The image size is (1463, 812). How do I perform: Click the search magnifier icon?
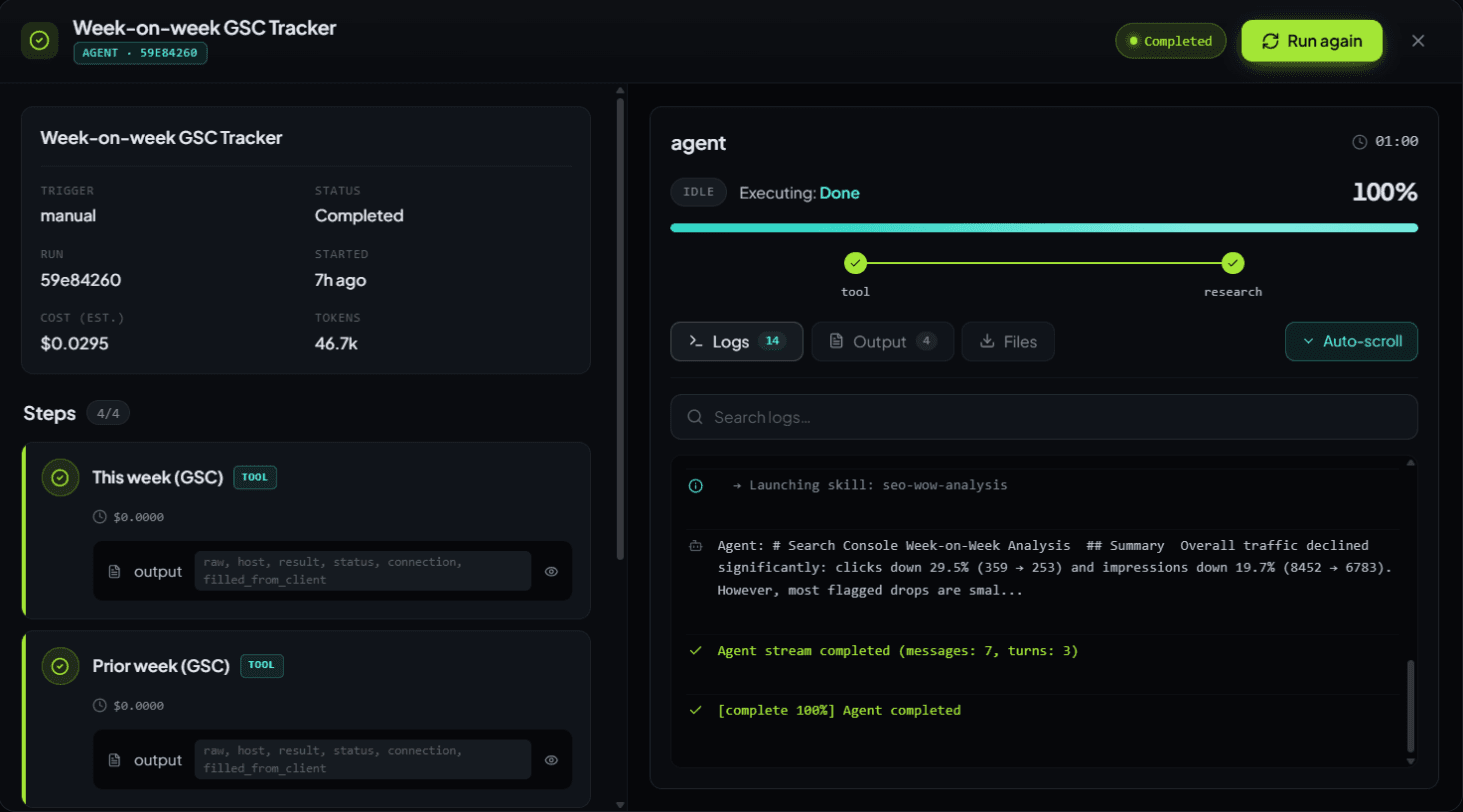coord(695,417)
